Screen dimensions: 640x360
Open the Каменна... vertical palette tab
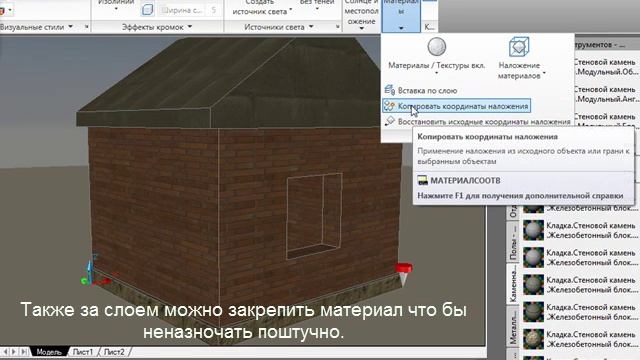(x=513, y=283)
